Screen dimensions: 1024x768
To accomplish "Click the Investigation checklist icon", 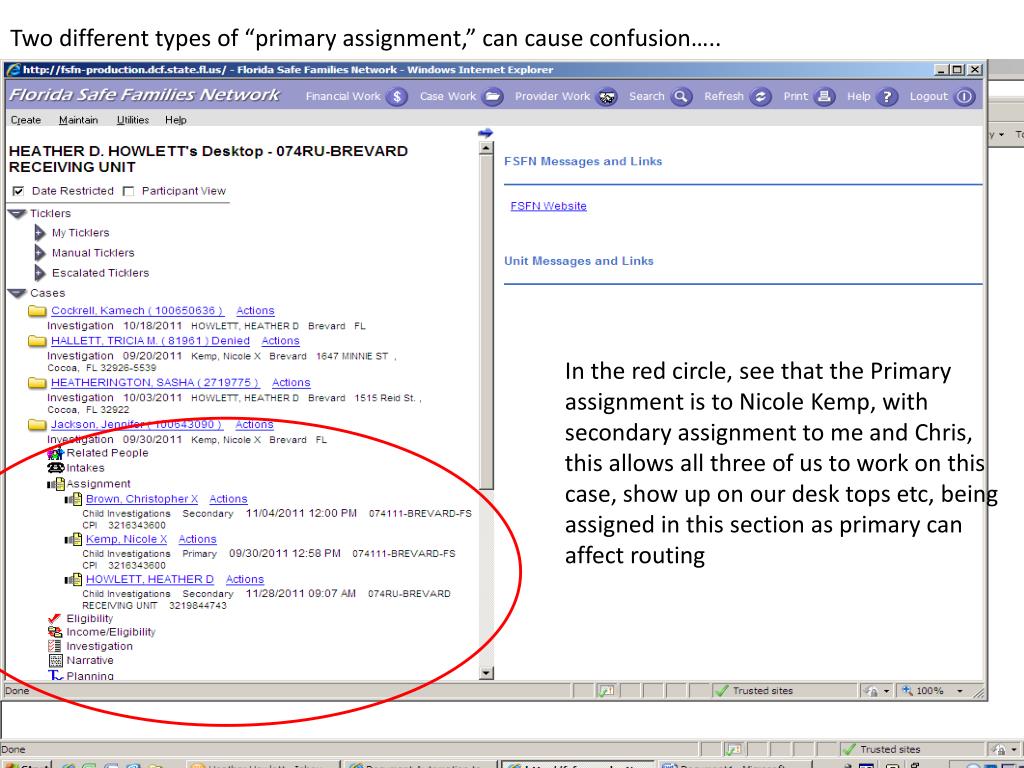I will [55, 646].
